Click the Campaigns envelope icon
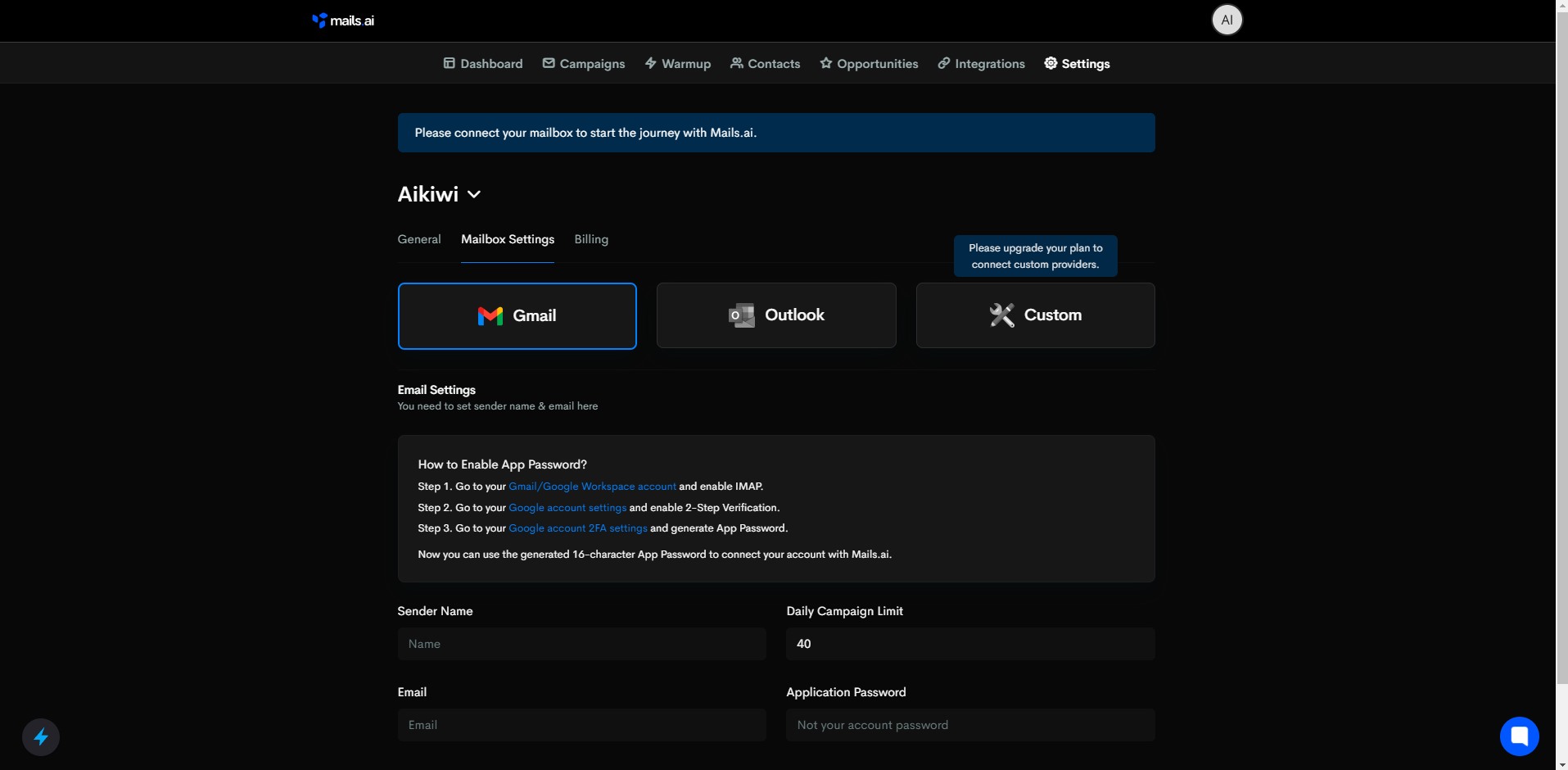The width and height of the screenshot is (1568, 770). [x=549, y=63]
